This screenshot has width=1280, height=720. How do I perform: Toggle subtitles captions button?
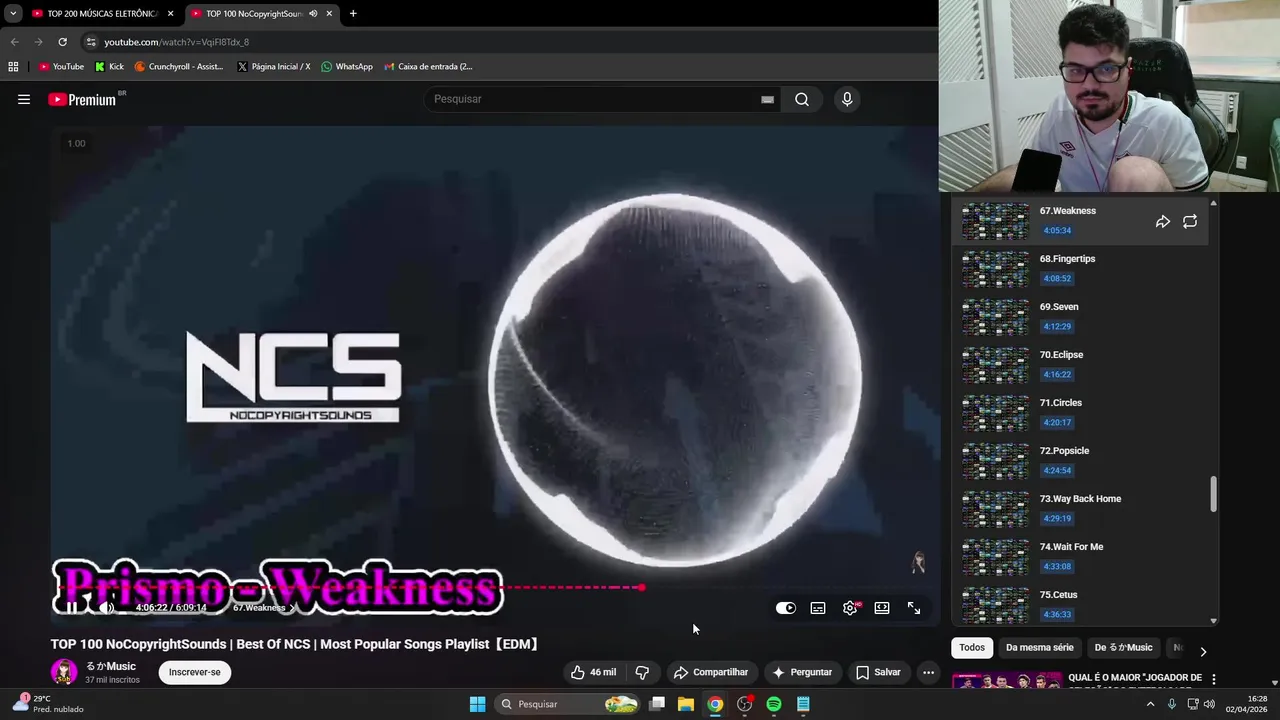[818, 608]
